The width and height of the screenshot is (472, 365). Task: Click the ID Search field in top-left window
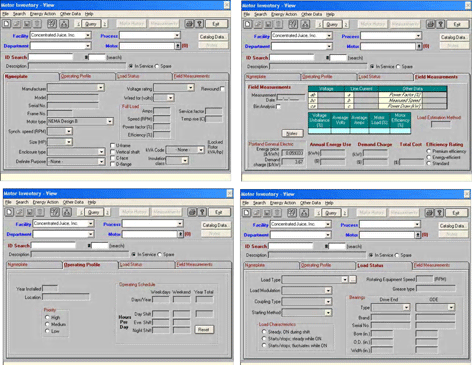(x=51, y=57)
